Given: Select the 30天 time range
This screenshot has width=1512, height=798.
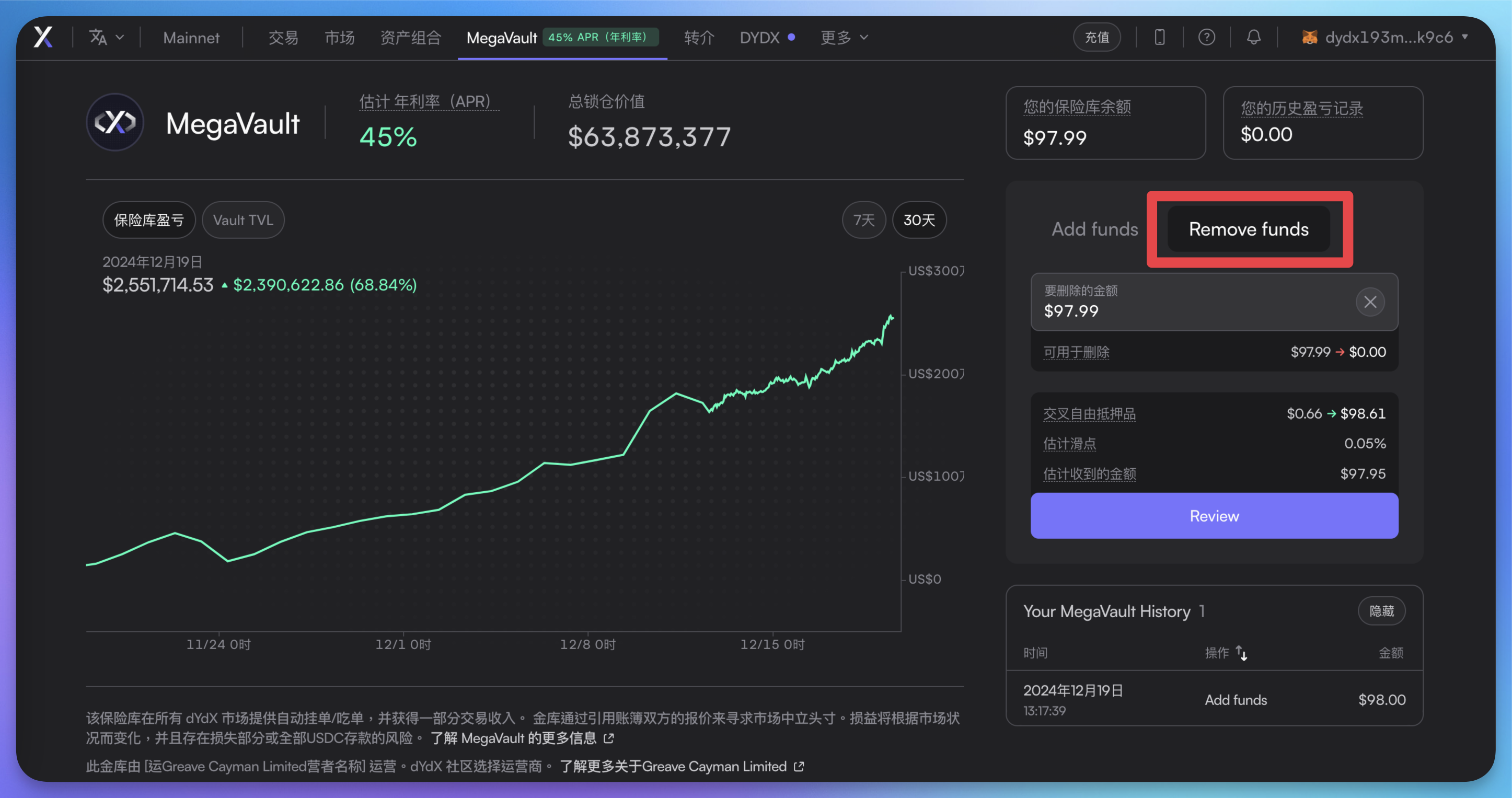Looking at the screenshot, I should (x=919, y=220).
